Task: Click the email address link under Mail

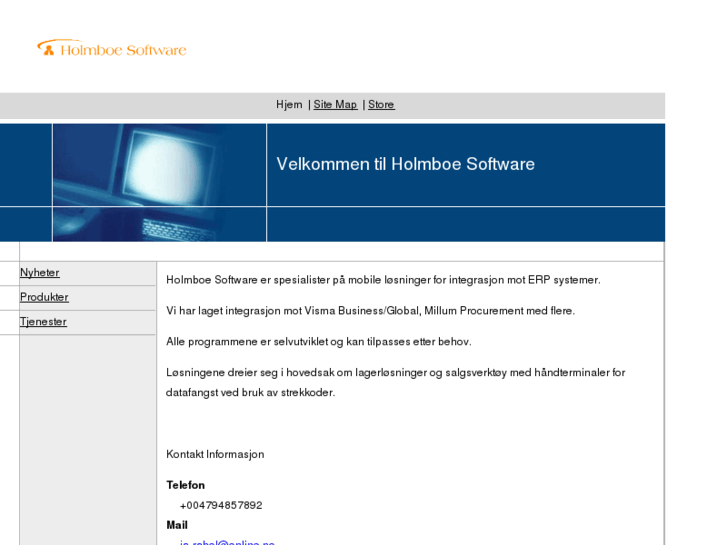Action: pyautogui.click(x=227, y=542)
